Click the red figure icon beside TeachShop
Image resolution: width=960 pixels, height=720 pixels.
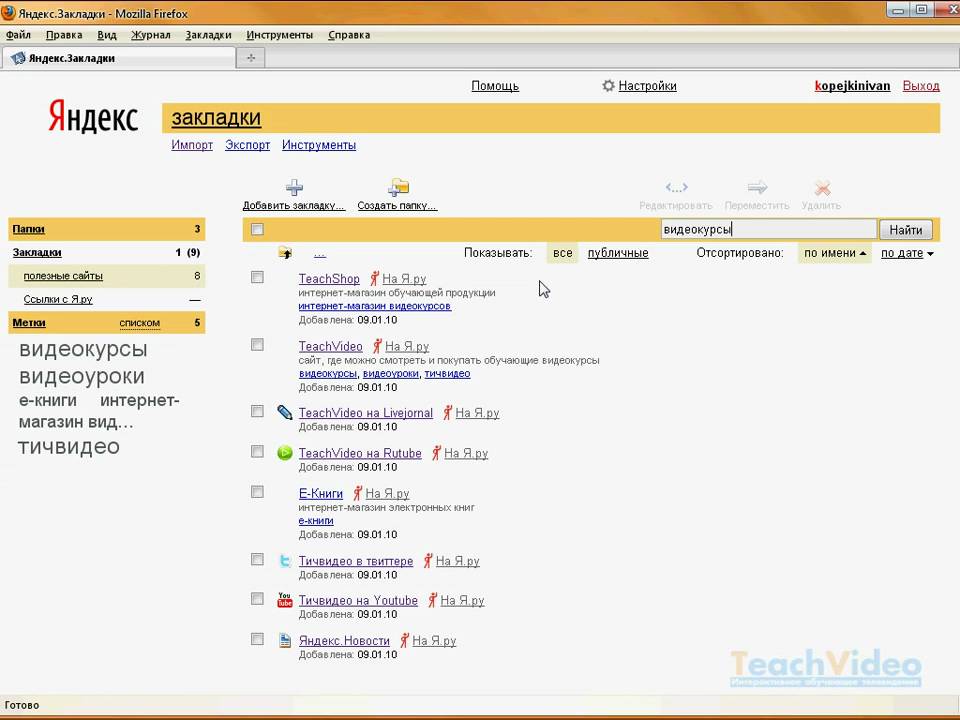pyautogui.click(x=374, y=279)
